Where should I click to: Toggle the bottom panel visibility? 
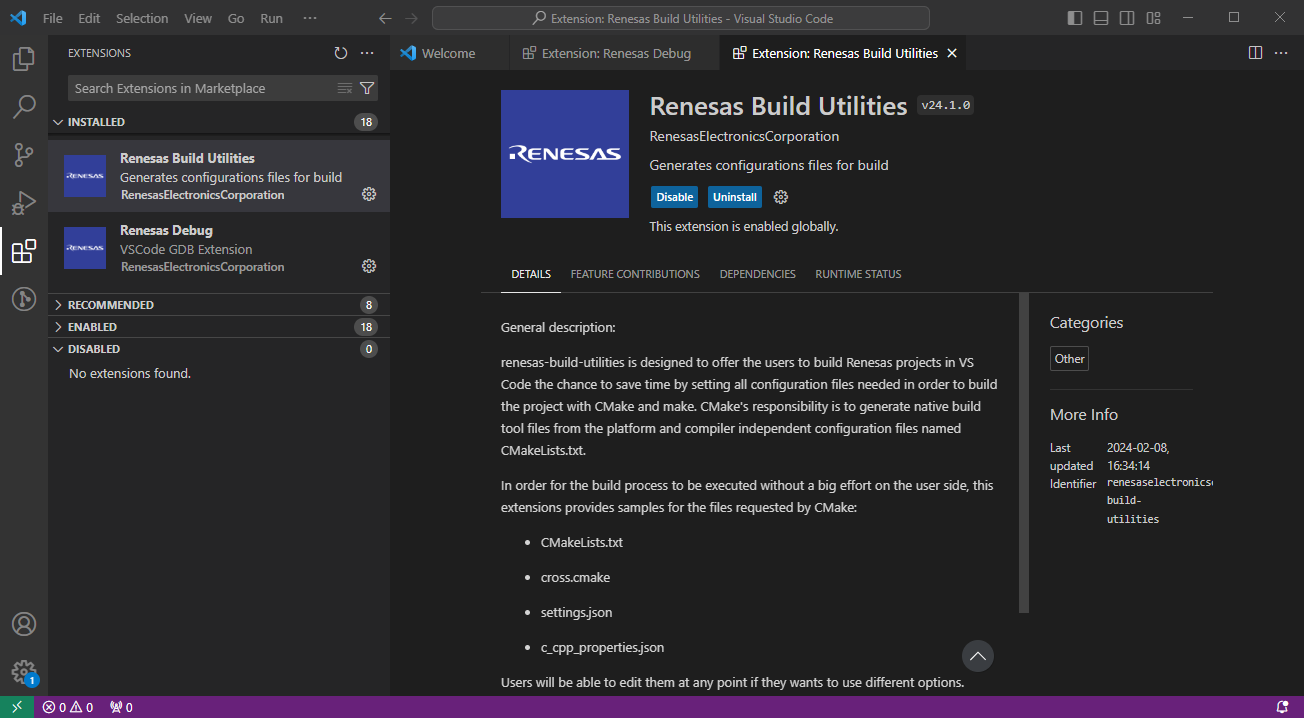pyautogui.click(x=1101, y=18)
